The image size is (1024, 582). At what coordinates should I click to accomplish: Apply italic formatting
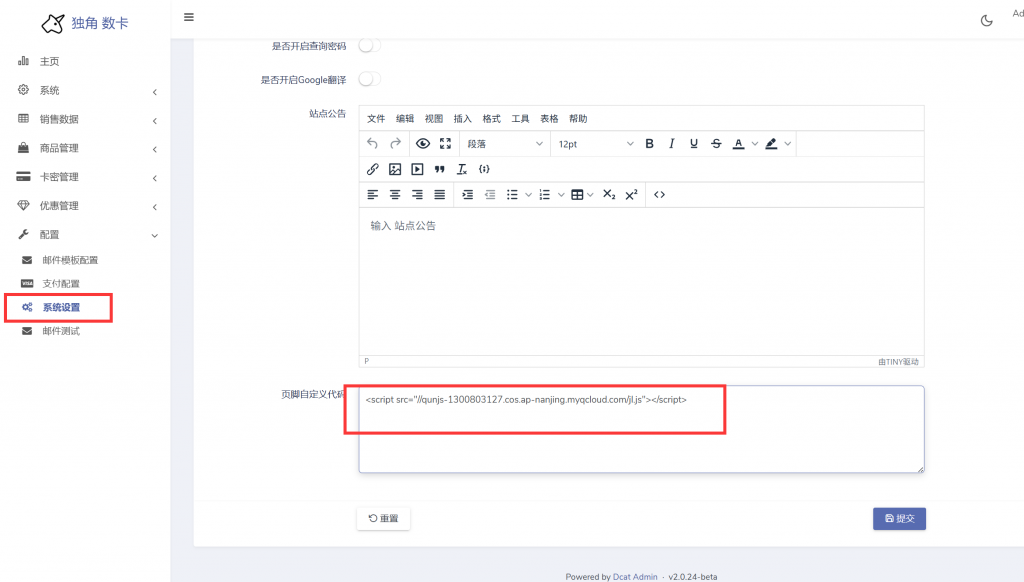(671, 144)
